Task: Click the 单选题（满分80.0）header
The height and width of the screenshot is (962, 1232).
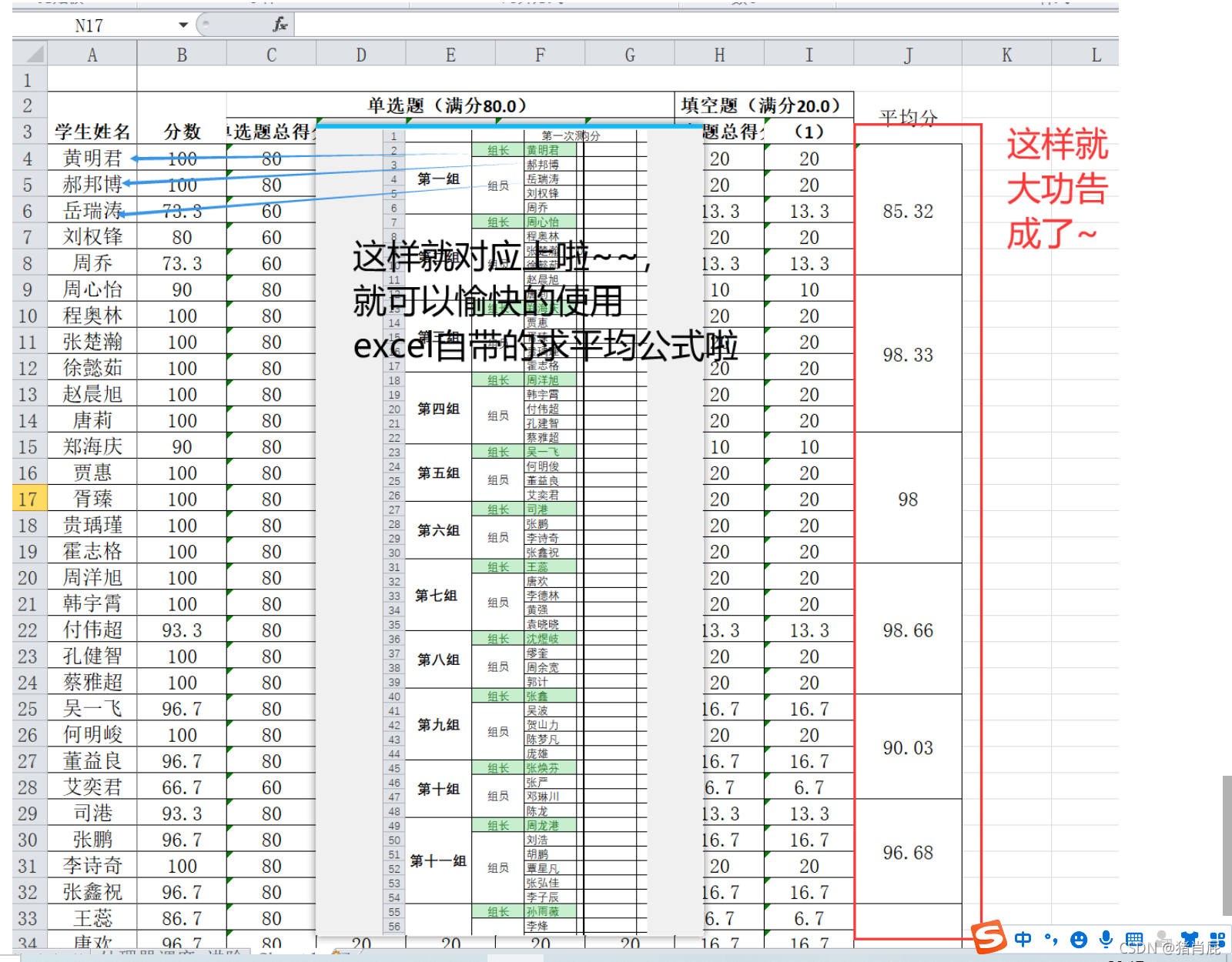Action: tap(450, 105)
